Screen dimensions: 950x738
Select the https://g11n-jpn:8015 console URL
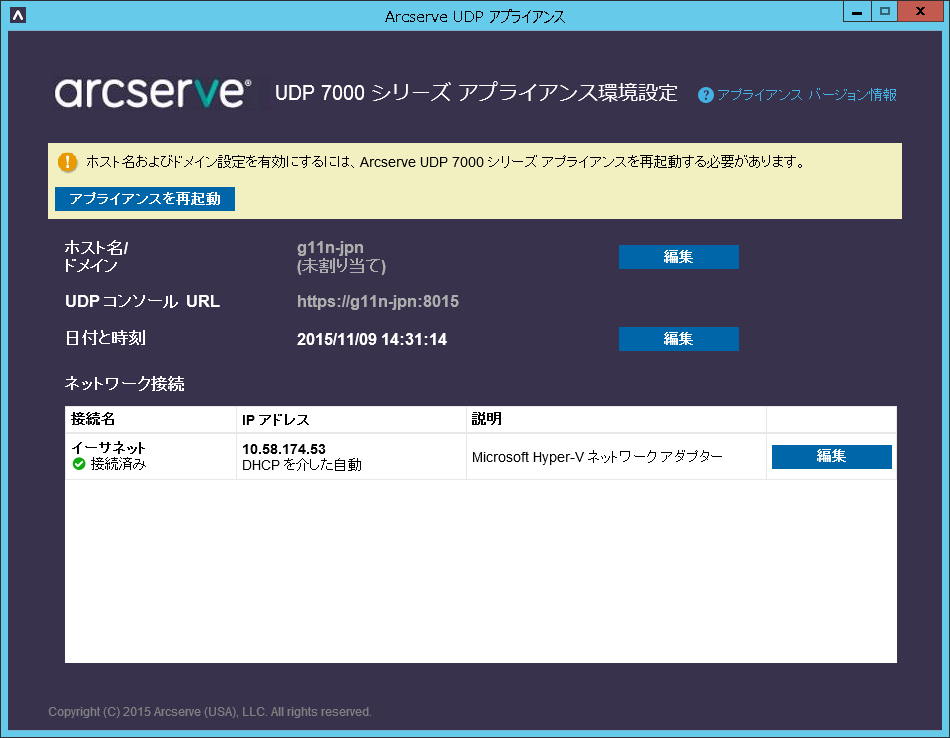click(377, 301)
